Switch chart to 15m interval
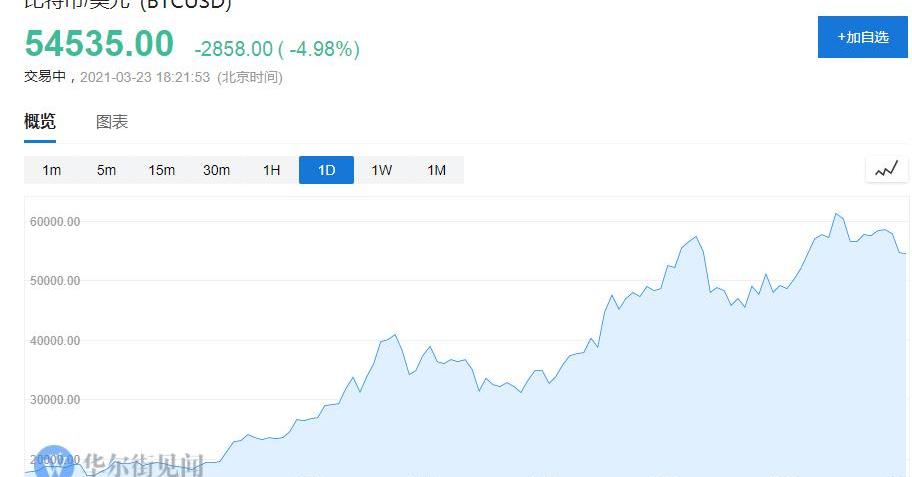Image resolution: width=912 pixels, height=477 pixels. tap(162, 170)
